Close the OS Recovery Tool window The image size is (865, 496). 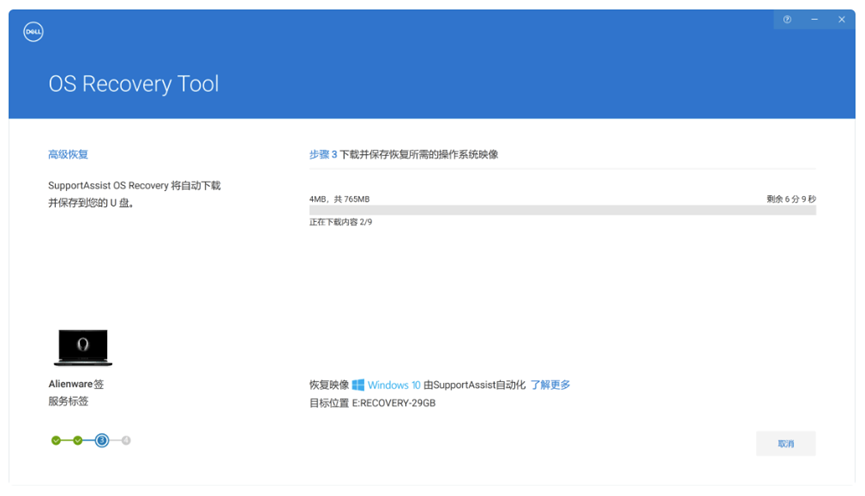pos(841,19)
